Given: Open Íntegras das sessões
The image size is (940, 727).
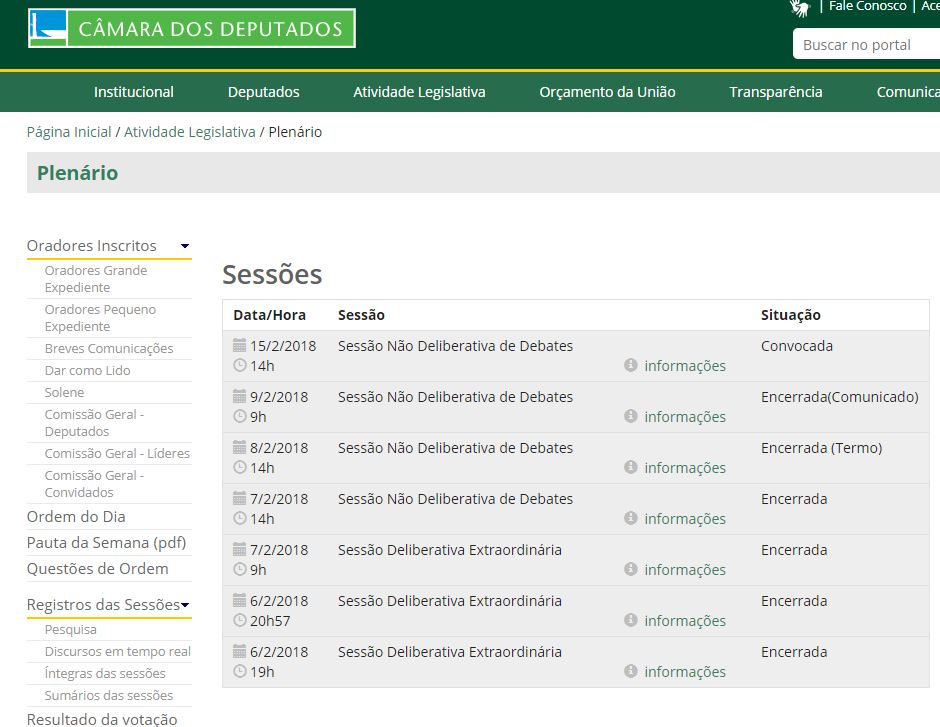Looking at the screenshot, I should (x=105, y=674).
